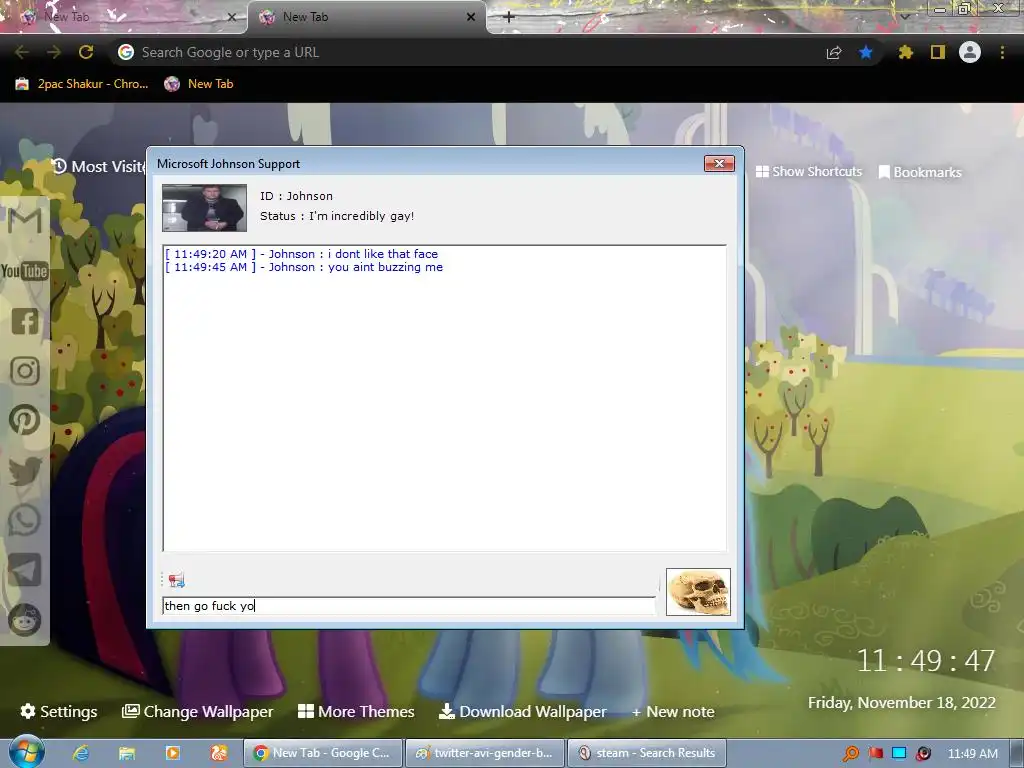
Task: Go back using the browser back arrow
Action: [22, 52]
